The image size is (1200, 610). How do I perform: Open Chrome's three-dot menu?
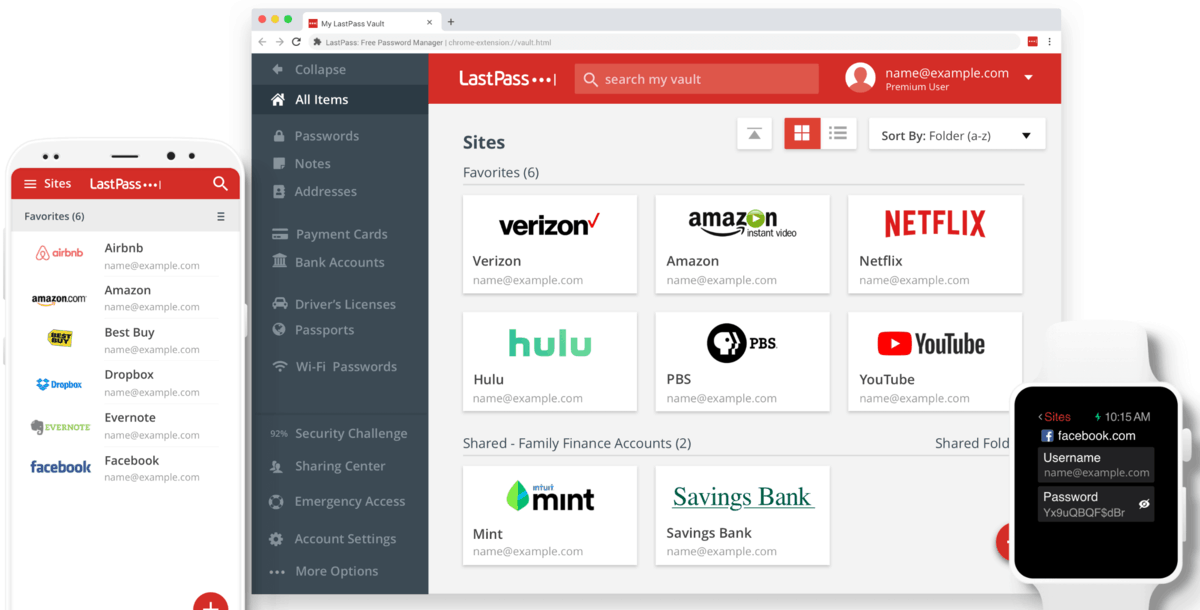pos(1049,42)
